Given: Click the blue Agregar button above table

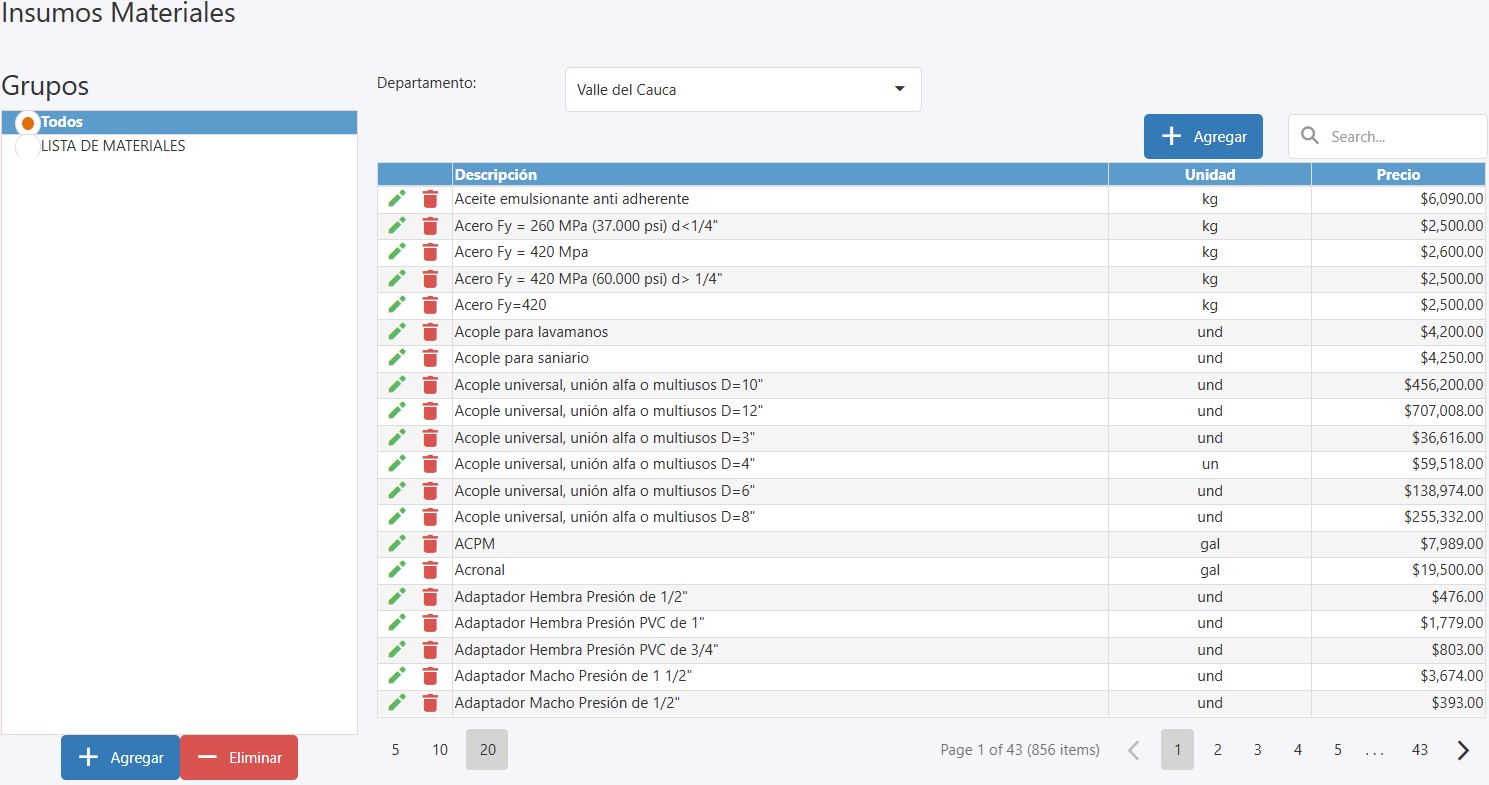Looking at the screenshot, I should click(x=1203, y=137).
